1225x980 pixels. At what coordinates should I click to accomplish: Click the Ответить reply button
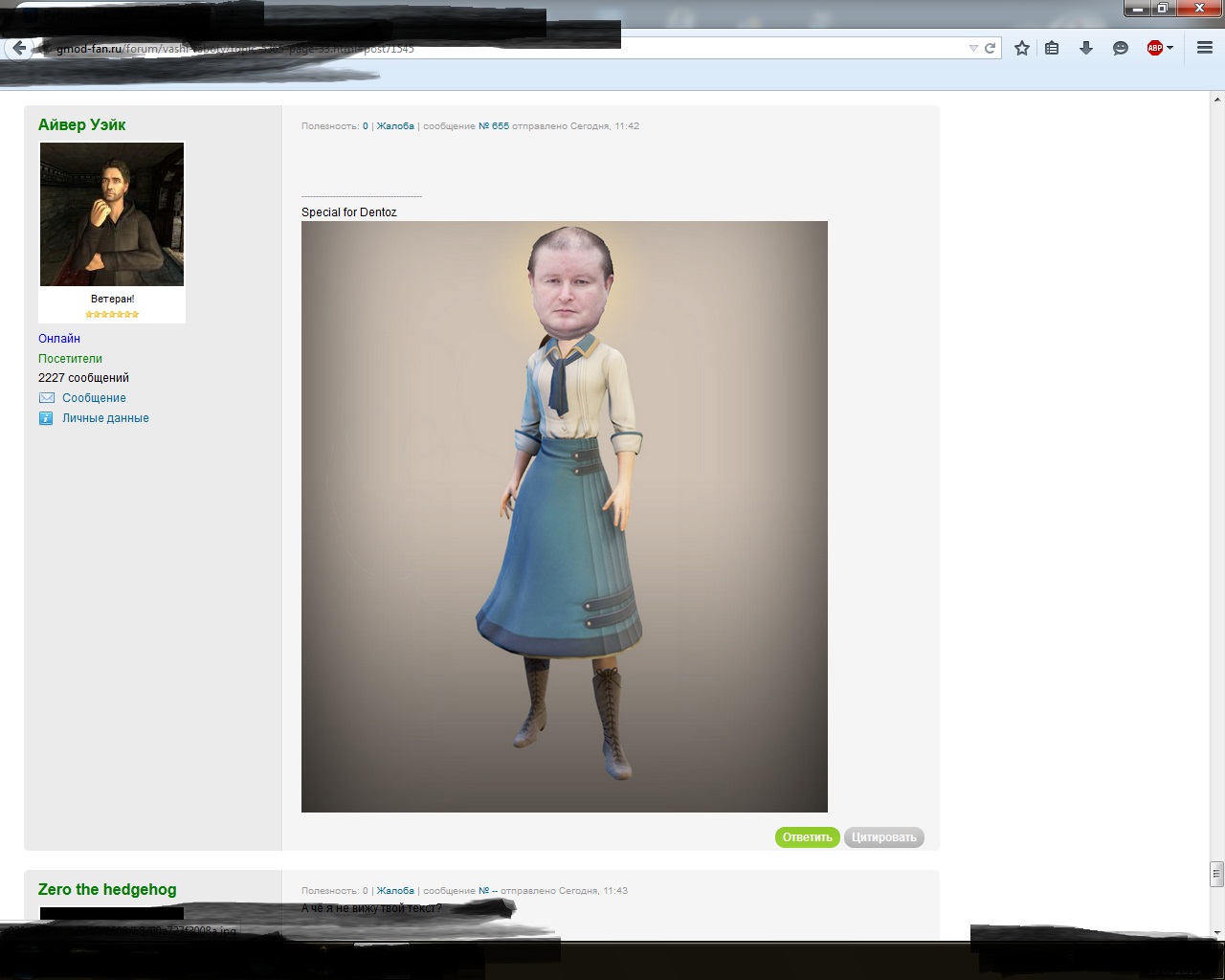pos(808,837)
